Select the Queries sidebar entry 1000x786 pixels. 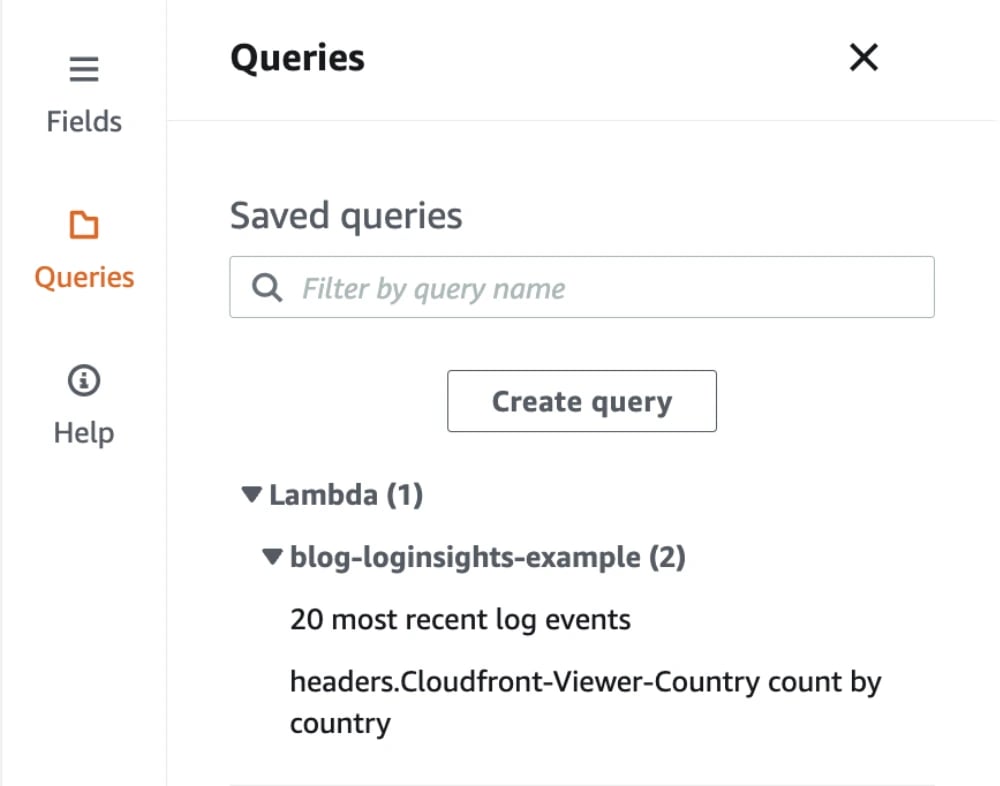point(83,277)
